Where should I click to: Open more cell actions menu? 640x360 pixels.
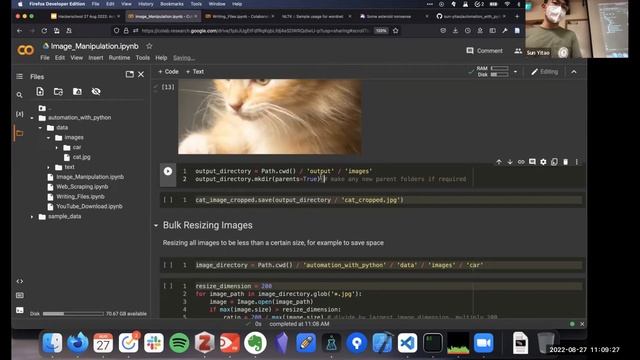(x=577, y=162)
